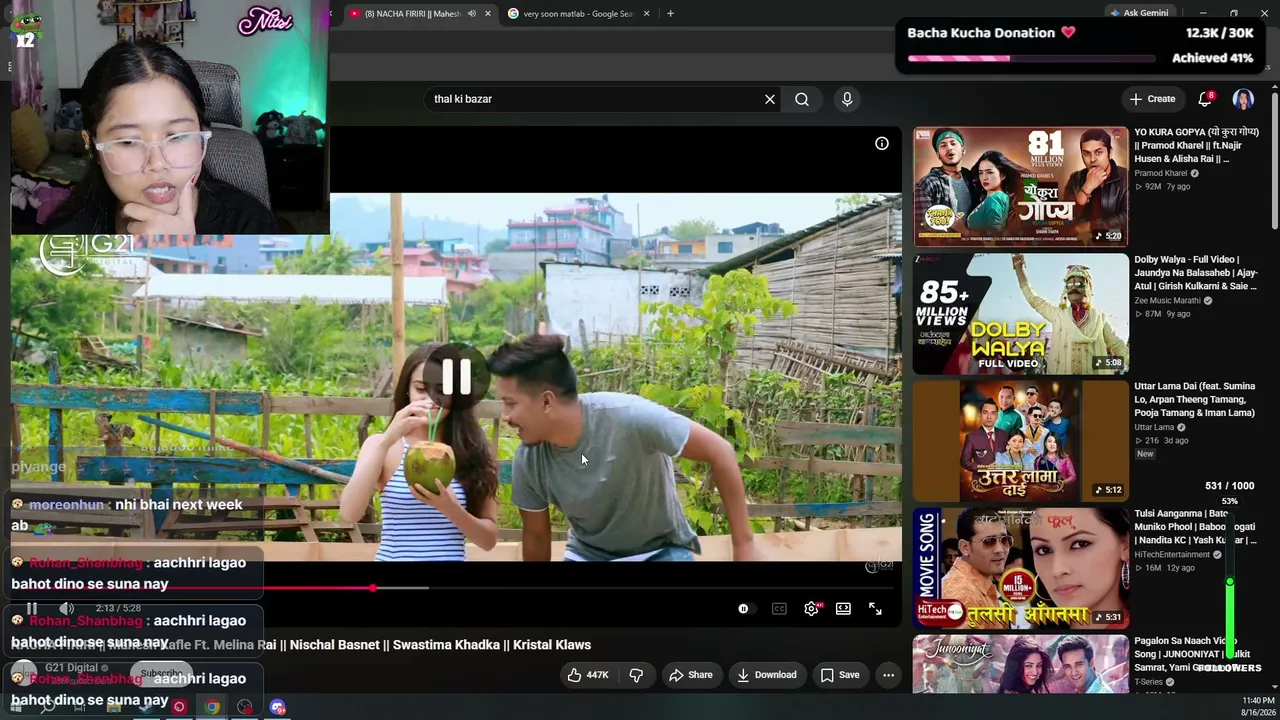Enter fullscreen video mode

click(x=875, y=608)
